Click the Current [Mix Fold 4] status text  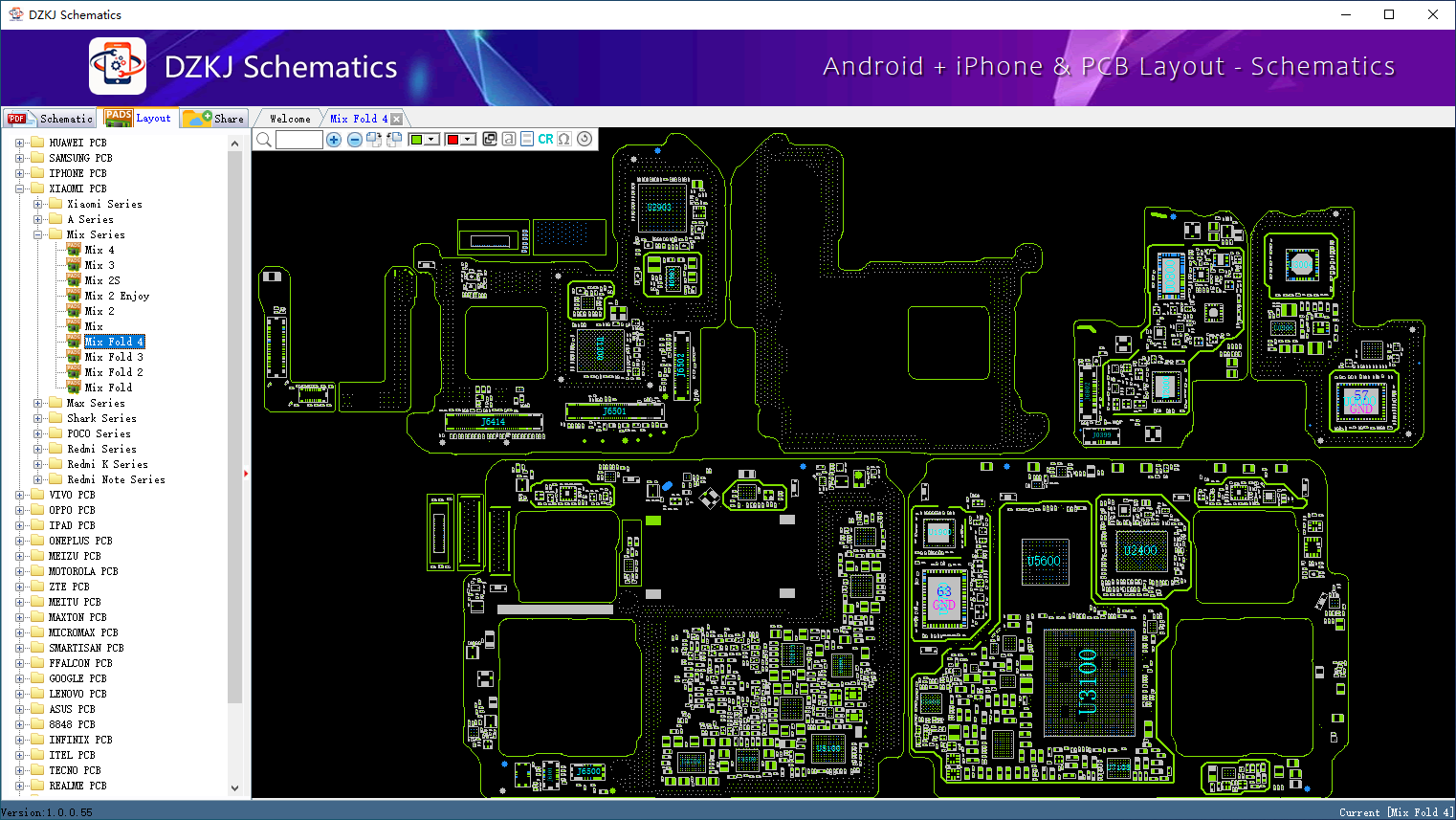1396,812
